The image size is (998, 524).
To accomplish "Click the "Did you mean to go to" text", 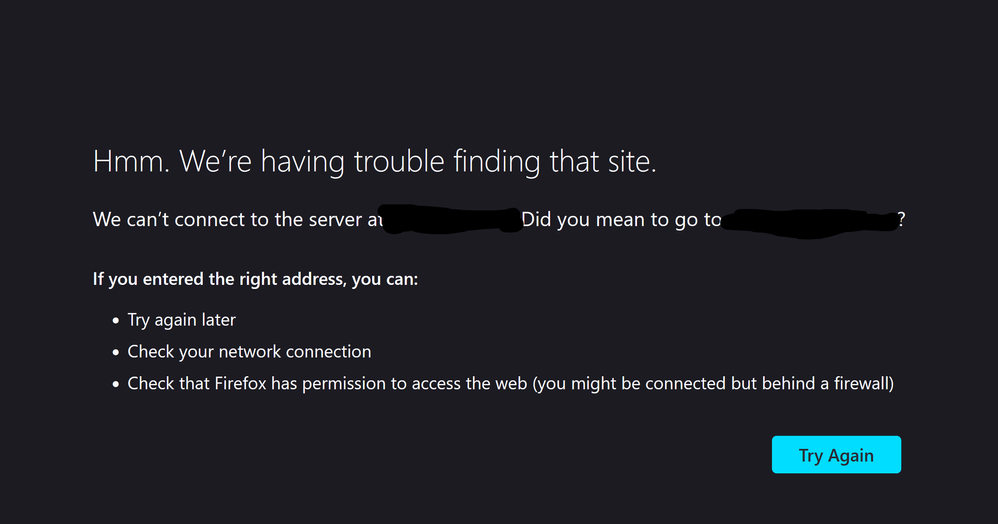I will tap(620, 220).
